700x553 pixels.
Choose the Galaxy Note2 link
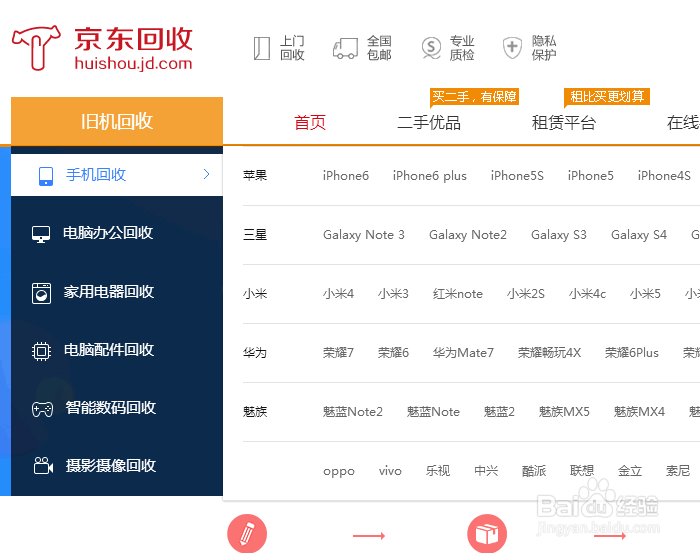(468, 235)
